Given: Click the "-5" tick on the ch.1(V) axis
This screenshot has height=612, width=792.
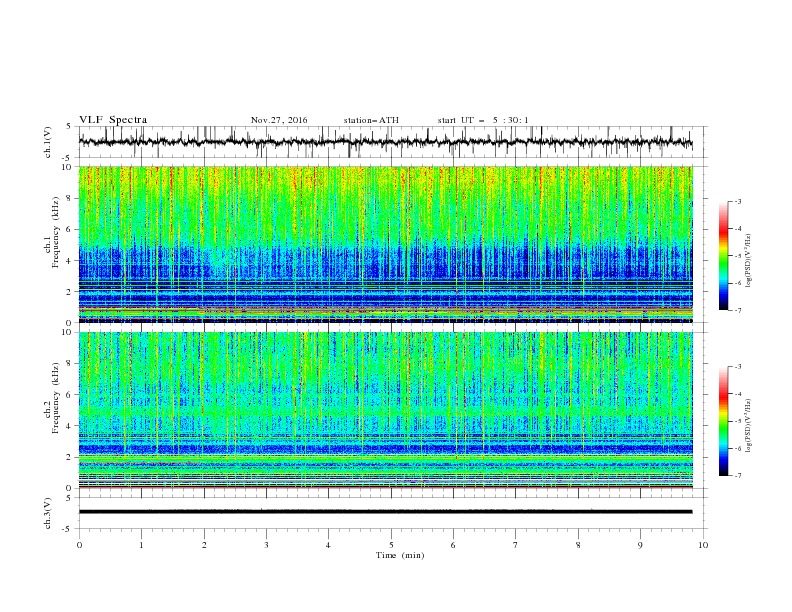Looking at the screenshot, I should click(x=67, y=158).
